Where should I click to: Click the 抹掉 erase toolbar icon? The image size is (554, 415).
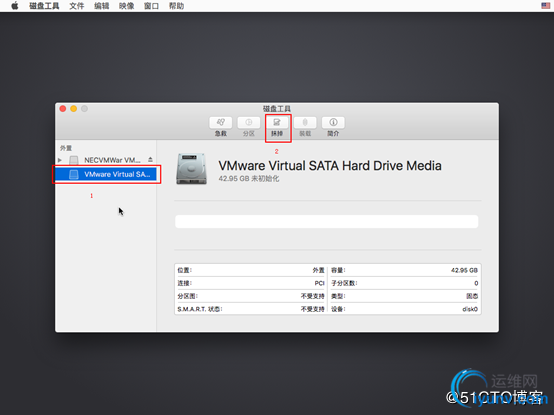pyautogui.click(x=277, y=123)
